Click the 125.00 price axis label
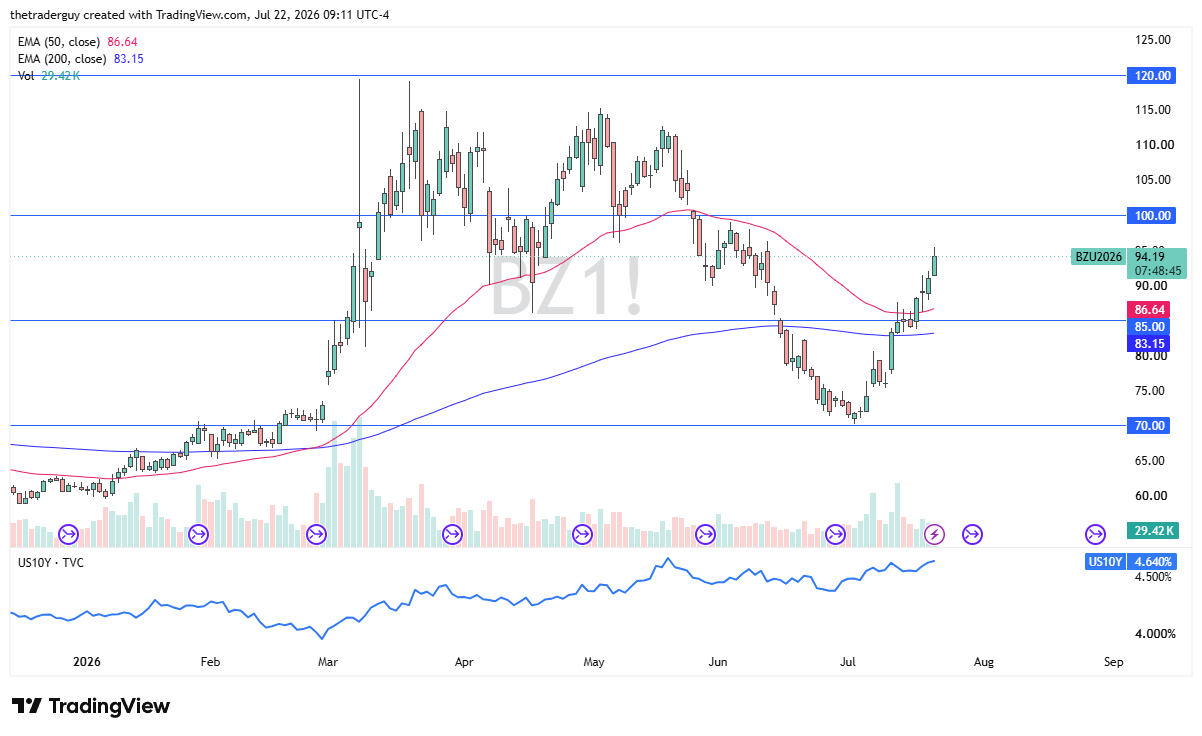This screenshot has height=736, width=1202. point(1152,40)
